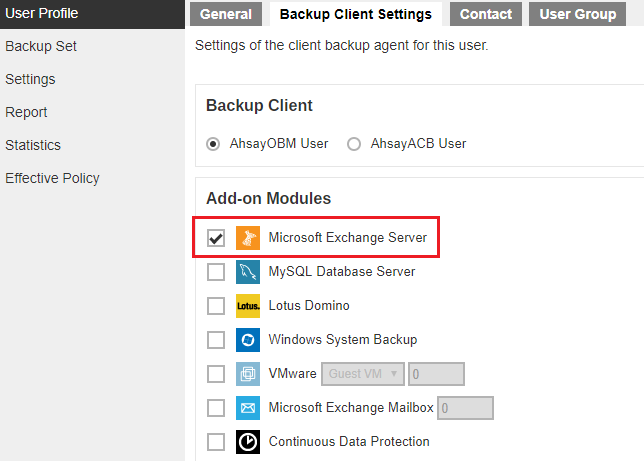Click the Continuous Data Protection clock icon
This screenshot has width=644, height=461.
pyautogui.click(x=248, y=442)
